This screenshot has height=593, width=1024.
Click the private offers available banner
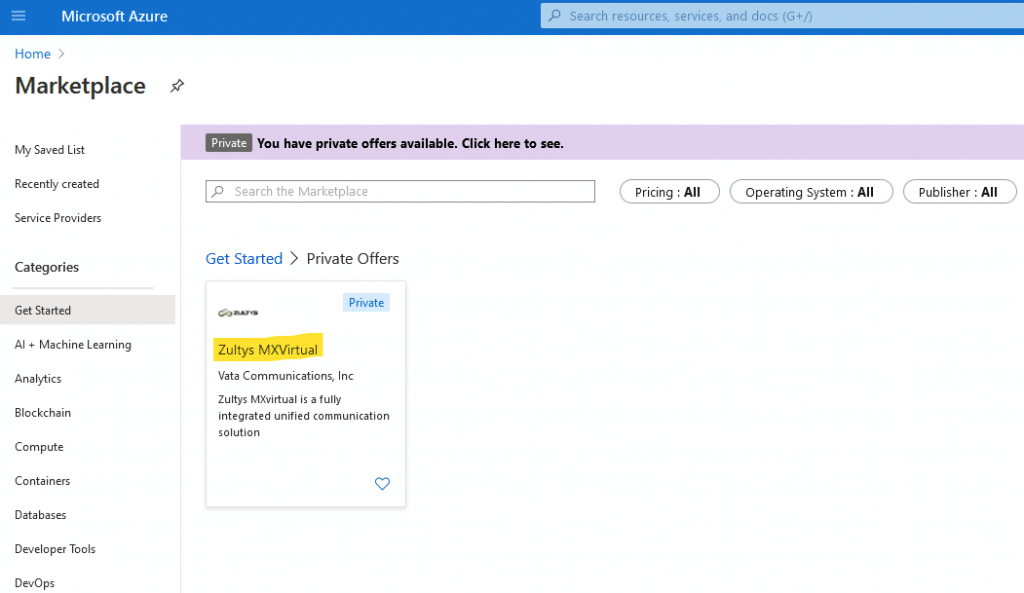tap(602, 143)
